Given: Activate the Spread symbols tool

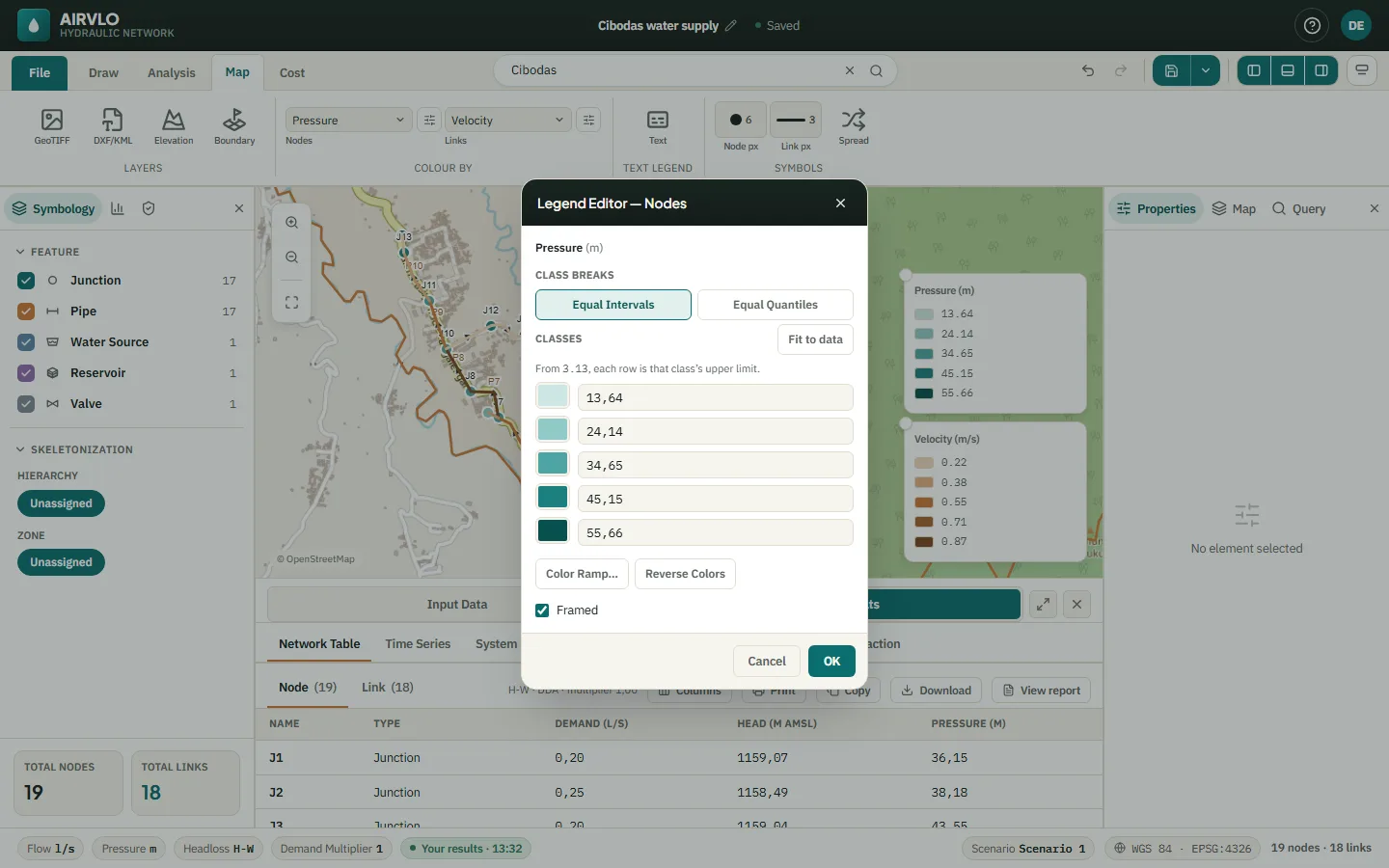Looking at the screenshot, I should coord(854,126).
